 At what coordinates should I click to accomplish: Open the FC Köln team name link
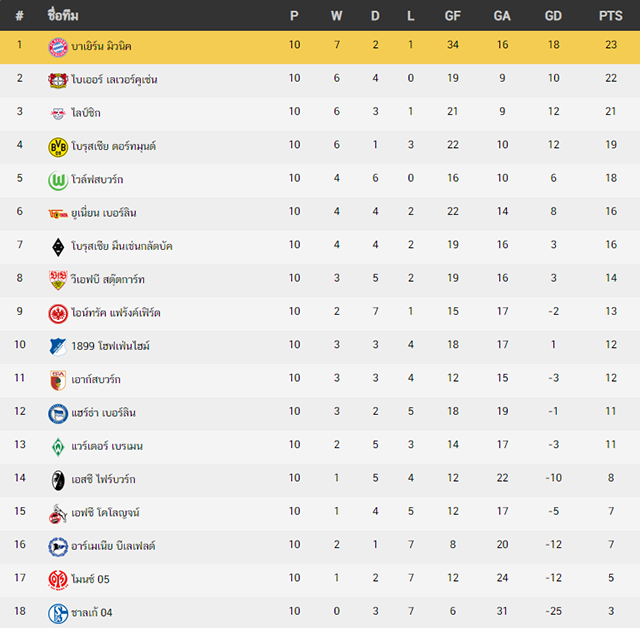click(x=105, y=513)
